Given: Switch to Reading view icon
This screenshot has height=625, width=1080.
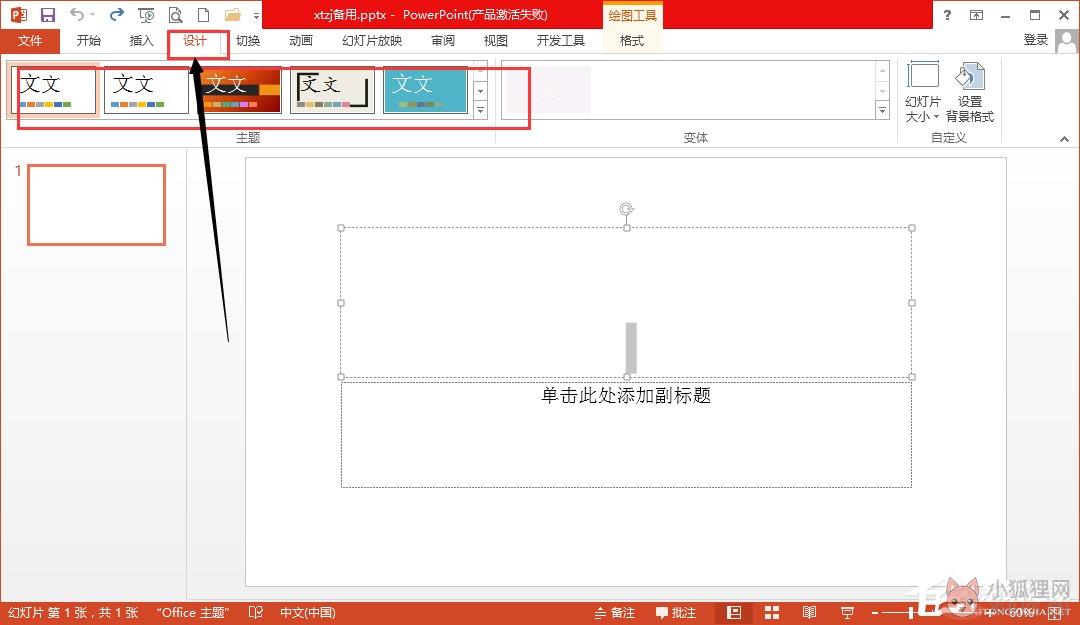Looking at the screenshot, I should click(809, 613).
